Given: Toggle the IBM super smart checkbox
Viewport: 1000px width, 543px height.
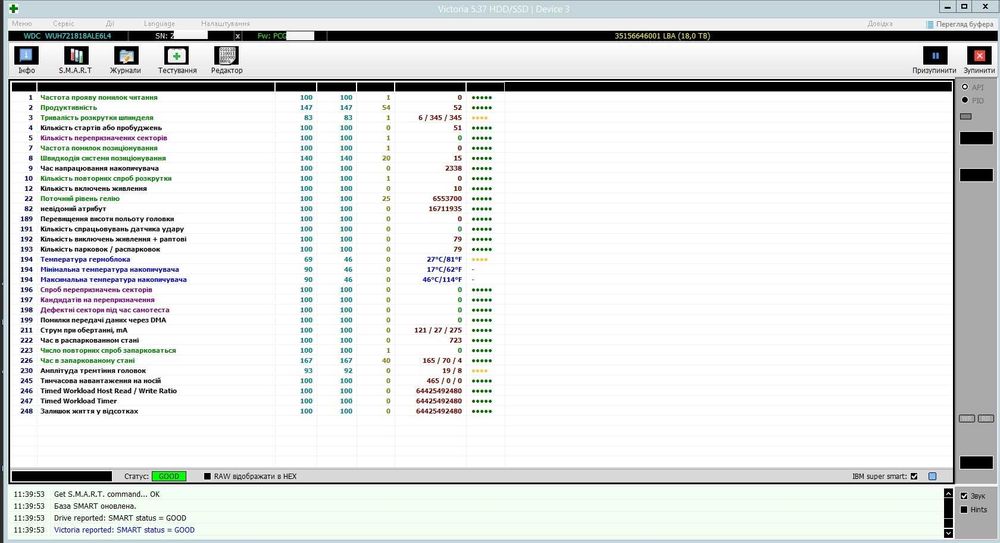Looking at the screenshot, I should 914,476.
